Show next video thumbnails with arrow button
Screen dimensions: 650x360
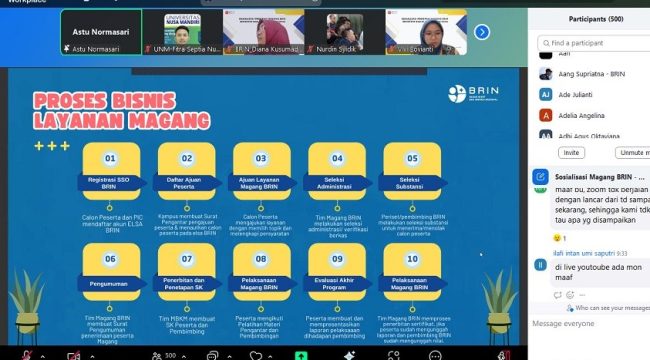[482, 32]
